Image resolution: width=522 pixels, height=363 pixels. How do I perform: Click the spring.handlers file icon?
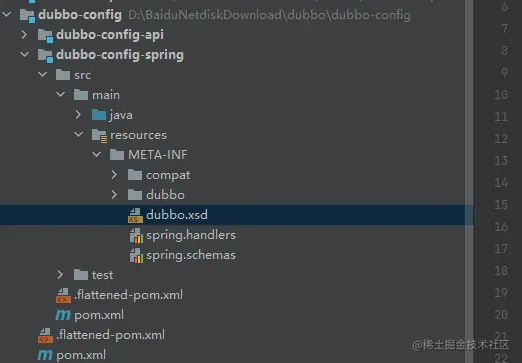point(136,235)
